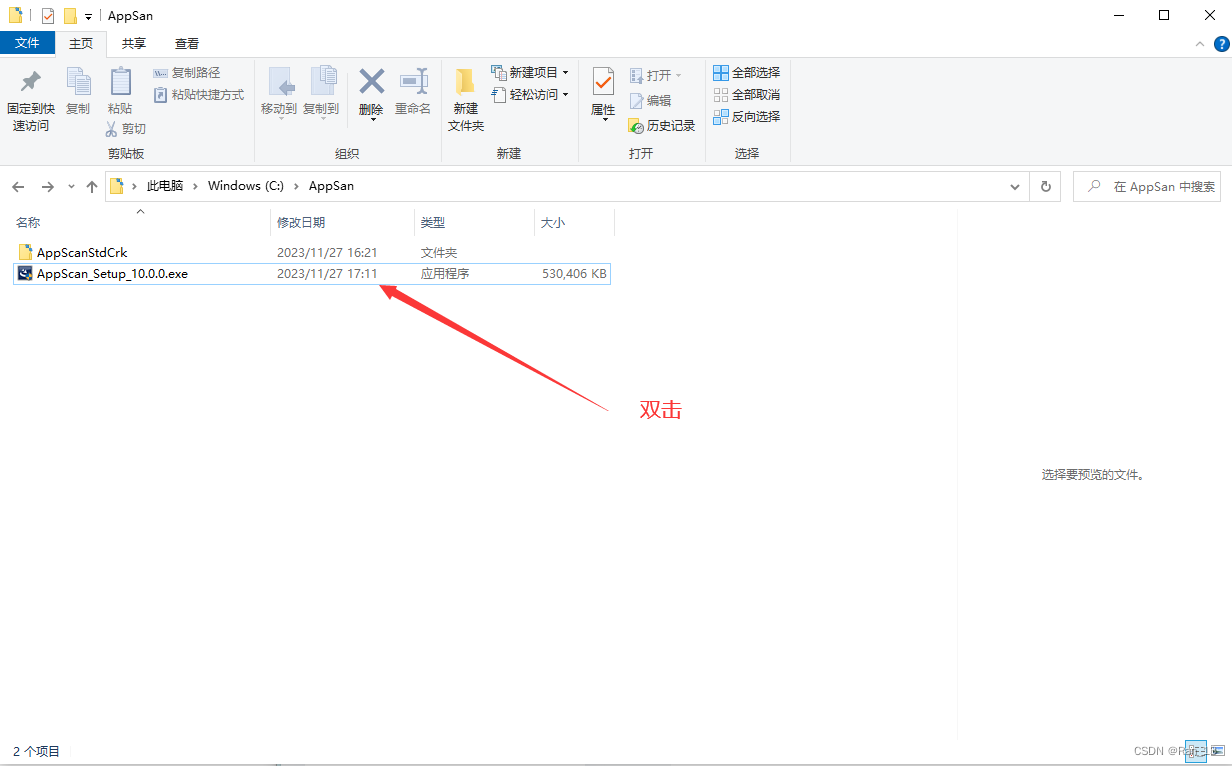Go forward with the right arrow
This screenshot has height=766, width=1232.
click(x=47, y=187)
